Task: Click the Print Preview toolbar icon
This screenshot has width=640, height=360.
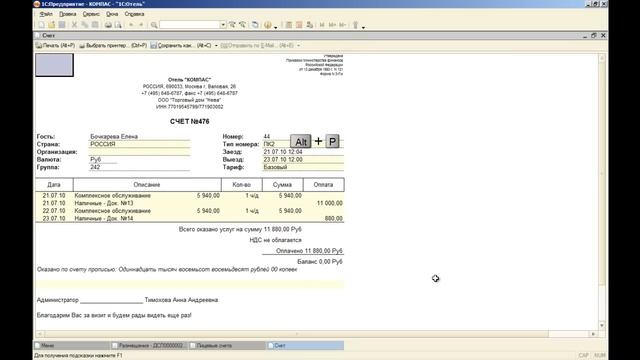Action: click(118, 25)
